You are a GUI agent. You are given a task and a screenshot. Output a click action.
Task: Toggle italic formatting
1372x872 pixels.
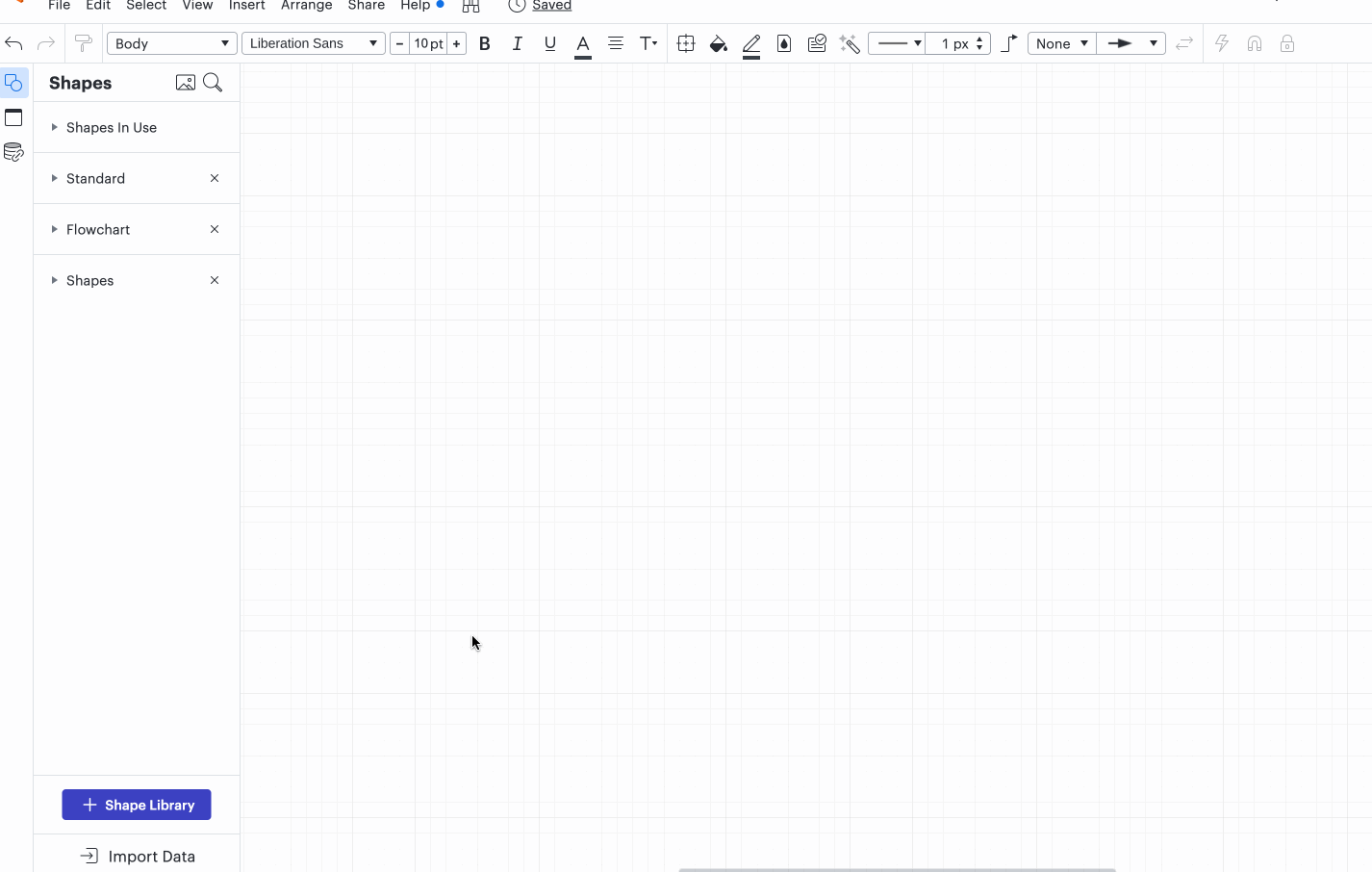tap(518, 43)
